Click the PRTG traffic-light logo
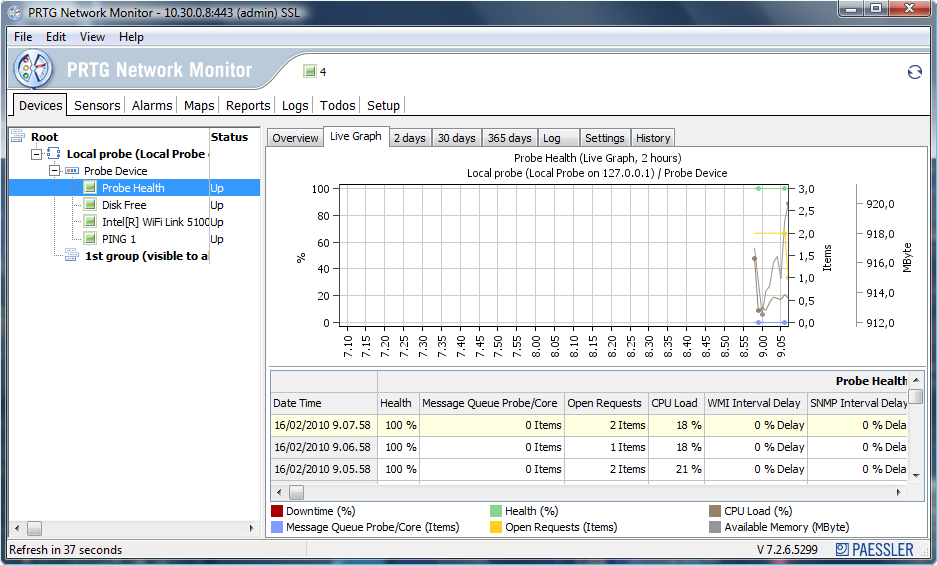 pos(33,69)
